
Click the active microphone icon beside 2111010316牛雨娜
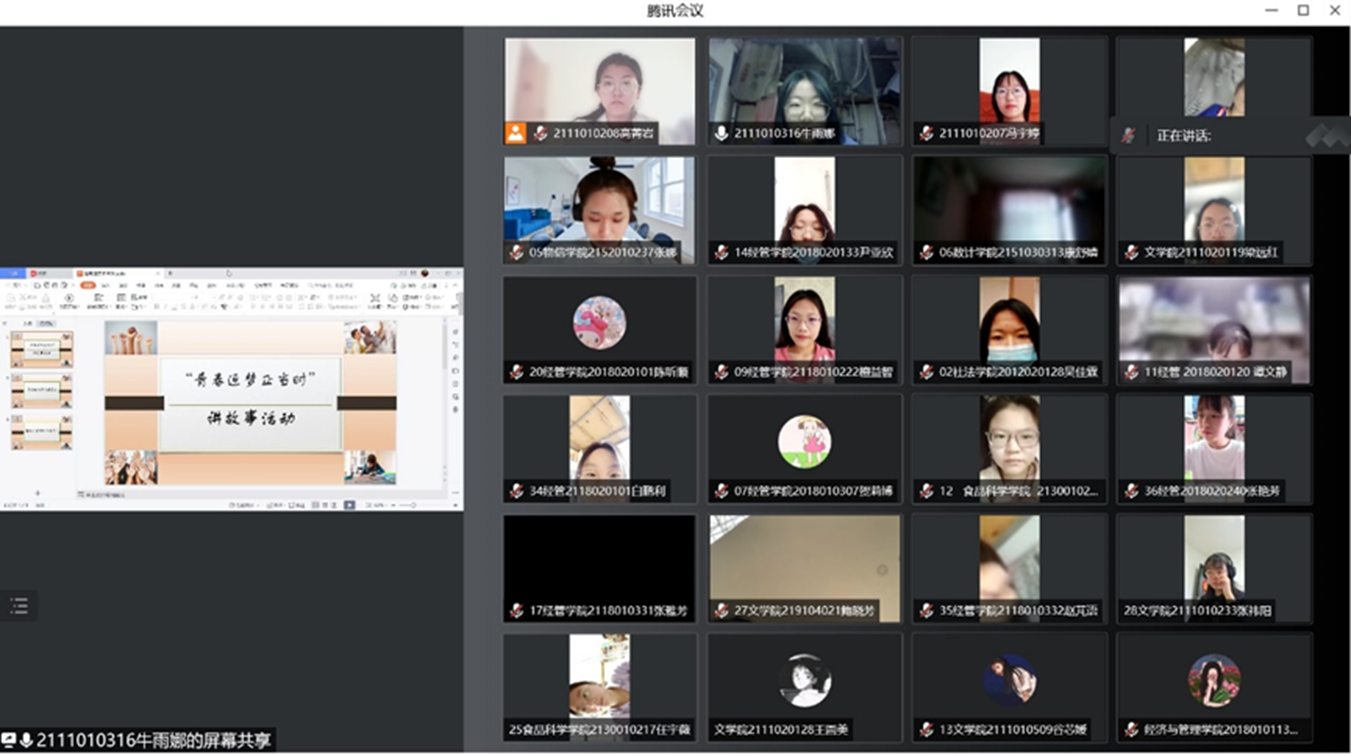click(721, 133)
